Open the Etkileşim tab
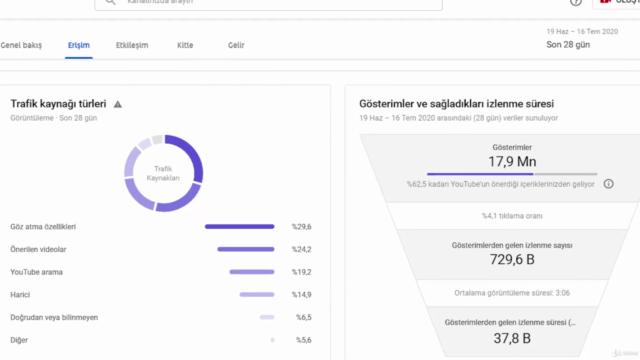 pyautogui.click(x=132, y=45)
